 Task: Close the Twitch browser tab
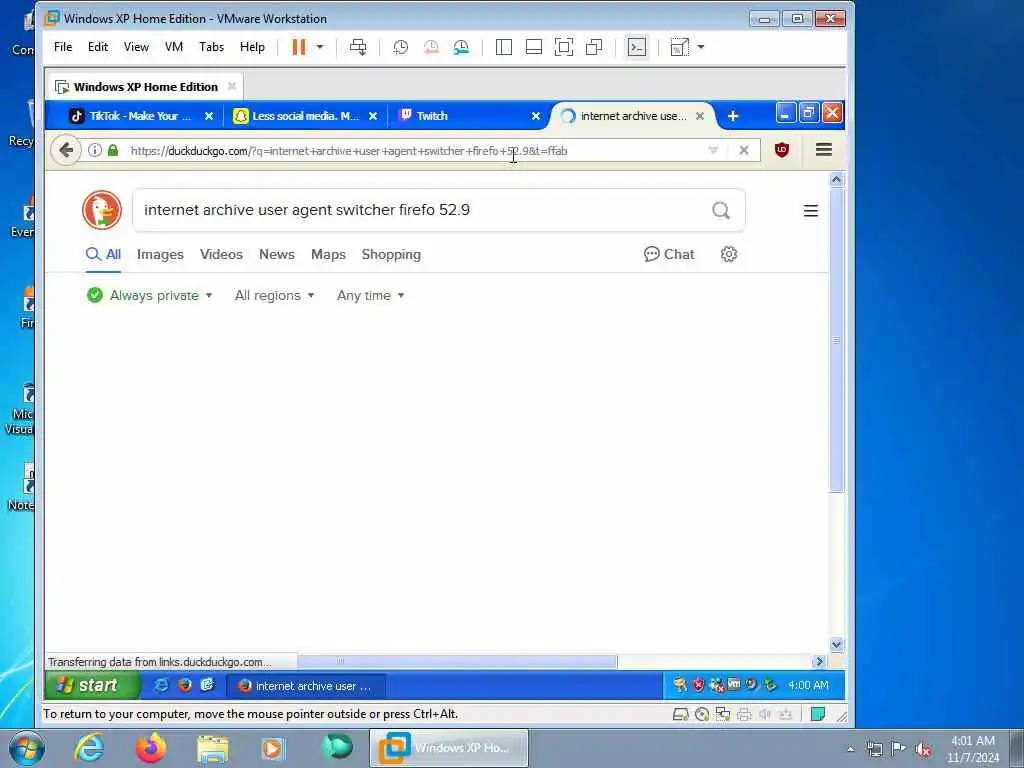pos(536,116)
